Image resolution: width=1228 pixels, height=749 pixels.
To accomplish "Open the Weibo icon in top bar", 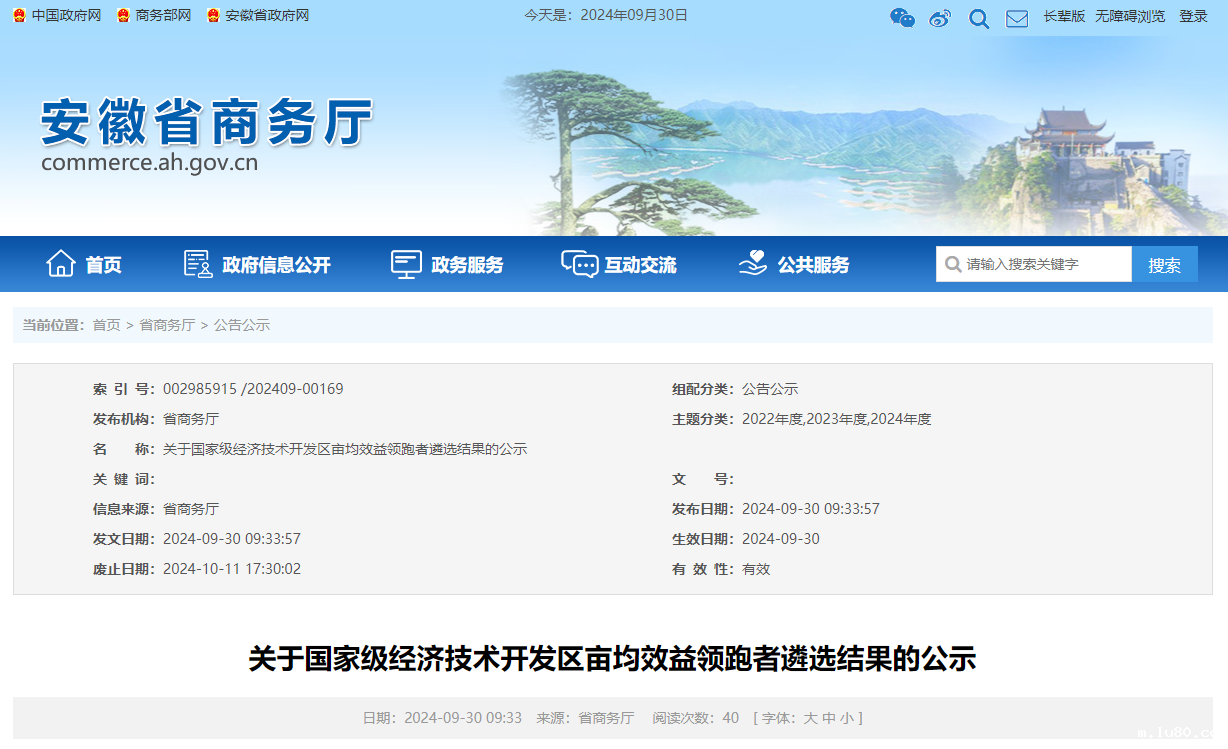I will click(940, 17).
